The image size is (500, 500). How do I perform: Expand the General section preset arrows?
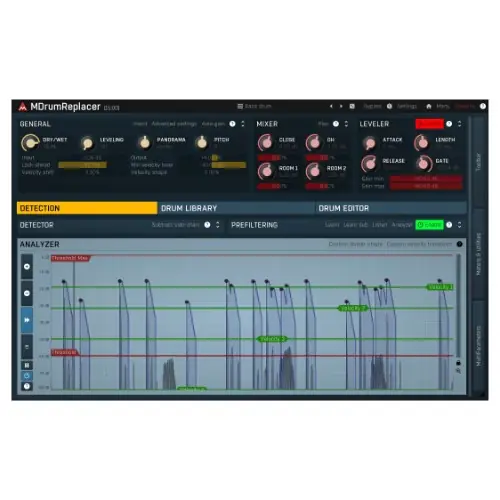click(x=243, y=124)
